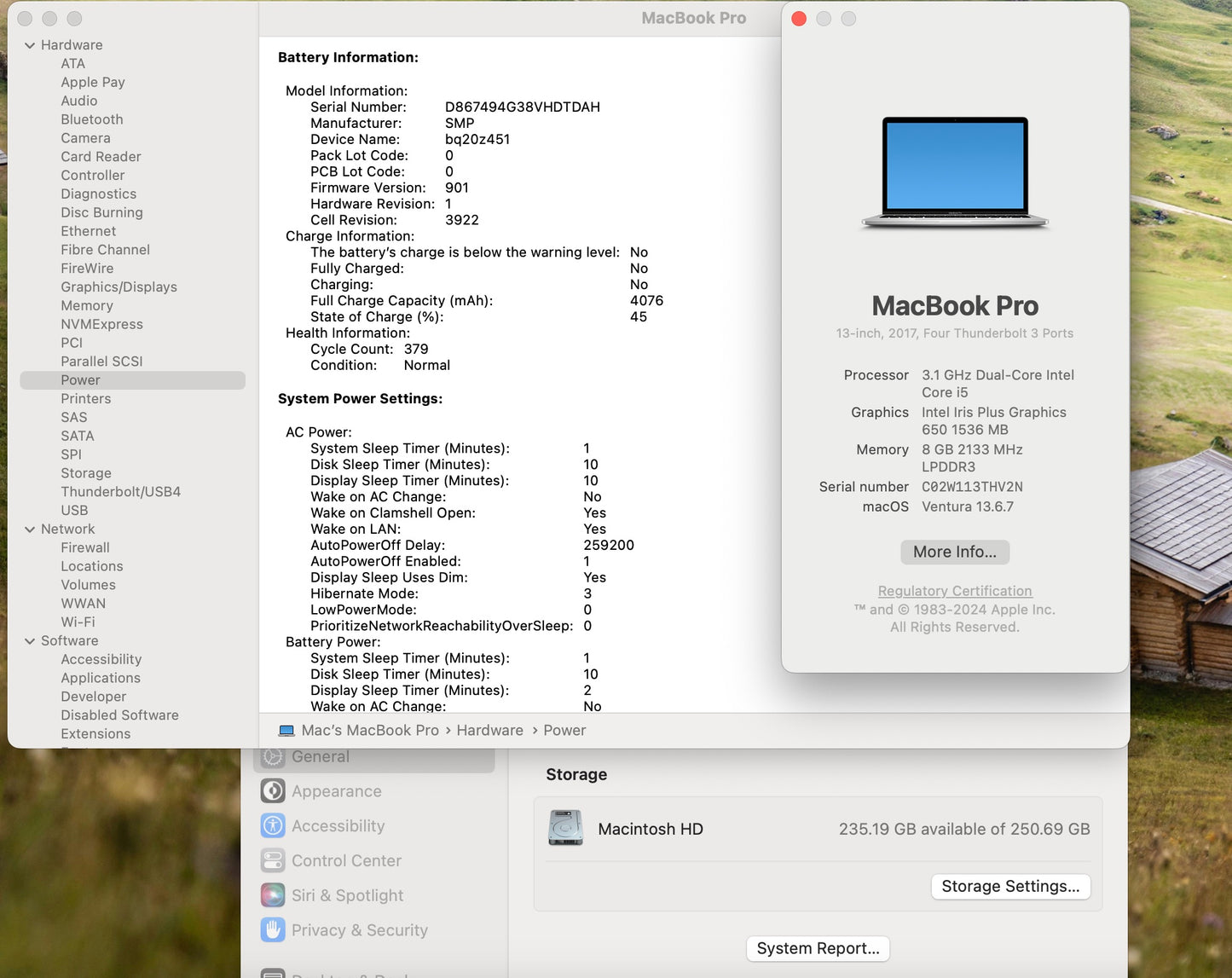Select the General settings gear icon
1232x978 pixels.
point(273,756)
